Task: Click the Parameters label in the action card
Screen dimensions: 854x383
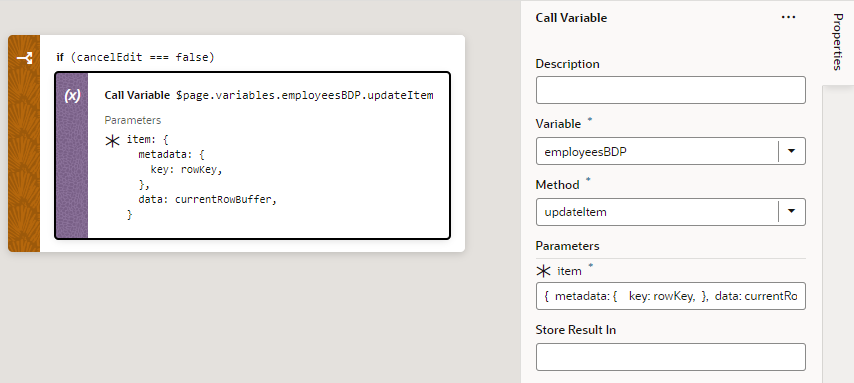Action: (133, 120)
